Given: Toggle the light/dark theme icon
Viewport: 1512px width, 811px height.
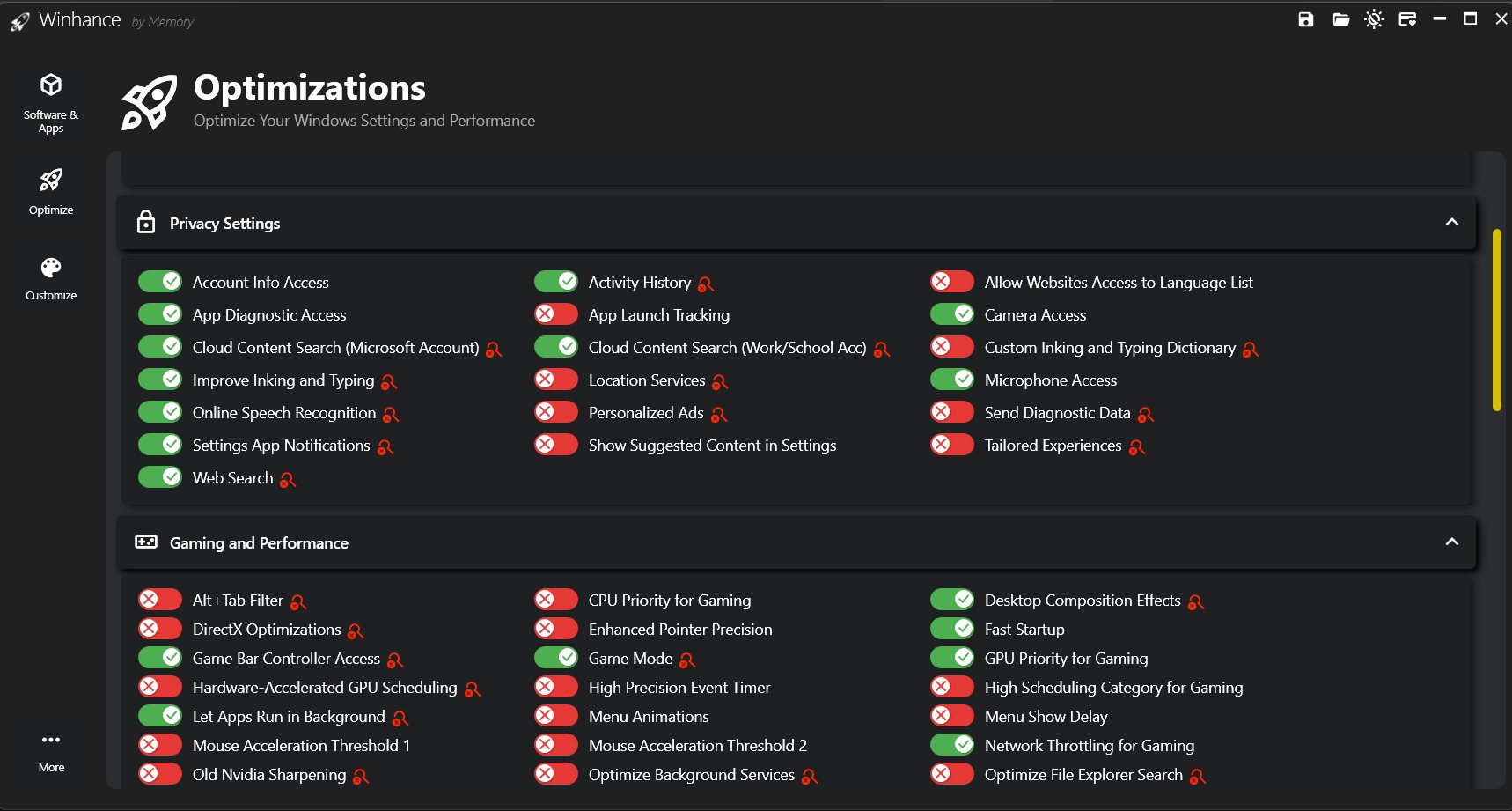Looking at the screenshot, I should [1374, 19].
